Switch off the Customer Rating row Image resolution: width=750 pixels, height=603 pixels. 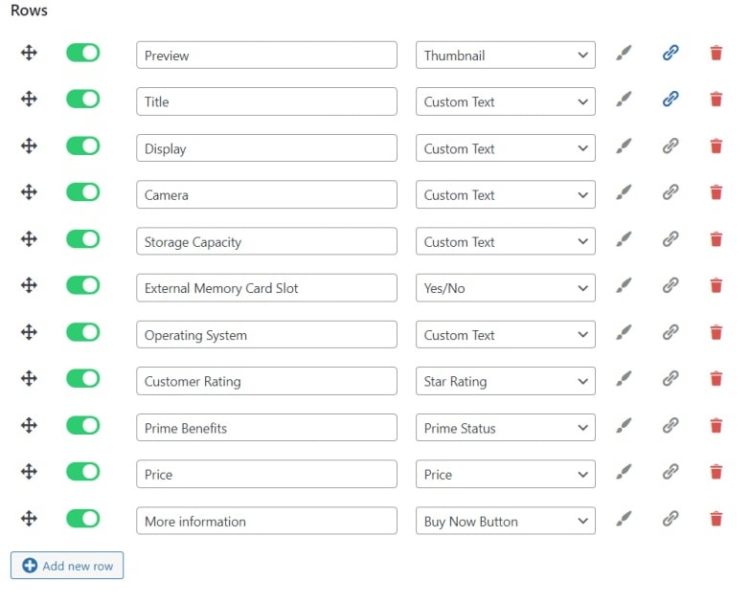coord(83,379)
